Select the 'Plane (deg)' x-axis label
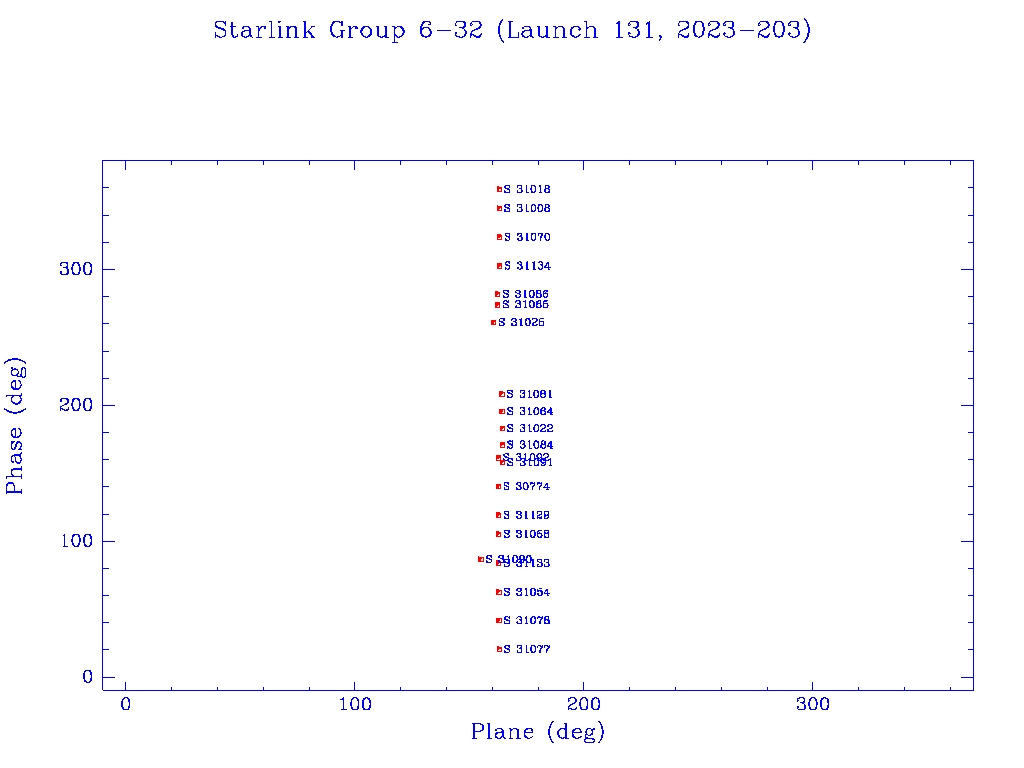1024x768 pixels. coord(538,731)
